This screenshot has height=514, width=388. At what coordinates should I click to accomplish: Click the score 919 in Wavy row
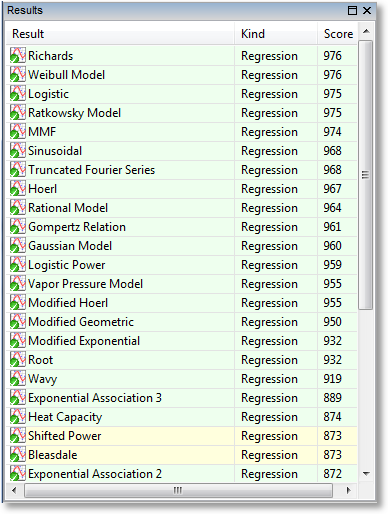(x=332, y=379)
